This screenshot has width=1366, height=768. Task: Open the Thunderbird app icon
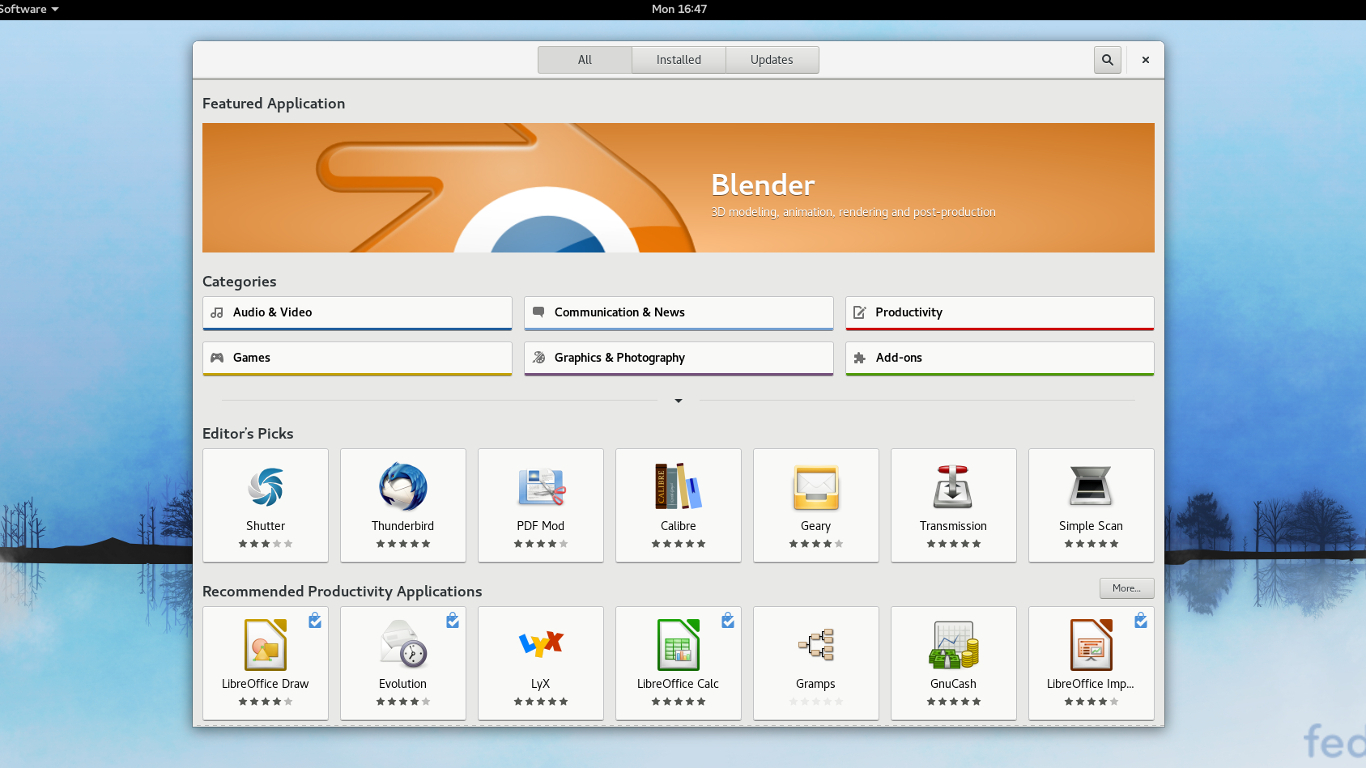point(403,487)
